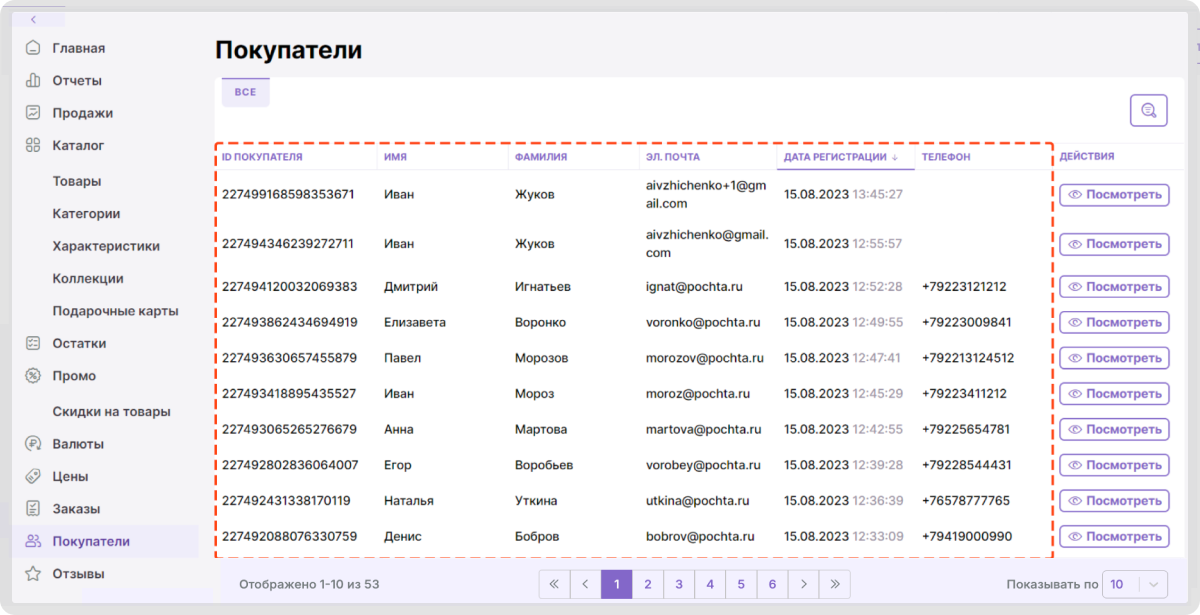Click email ignat@pochta.ru

click(x=694, y=287)
